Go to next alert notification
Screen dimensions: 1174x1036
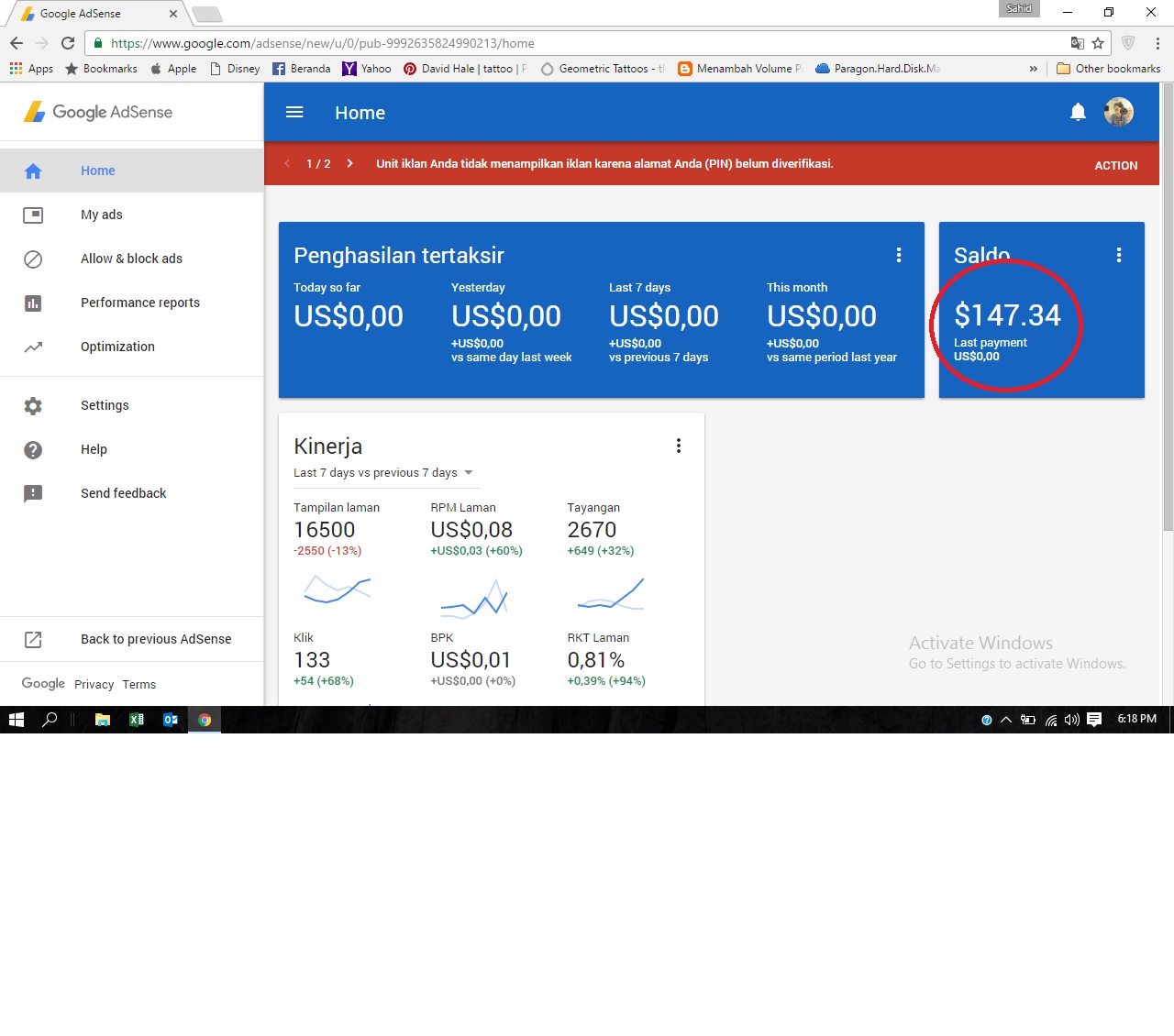[x=349, y=163]
